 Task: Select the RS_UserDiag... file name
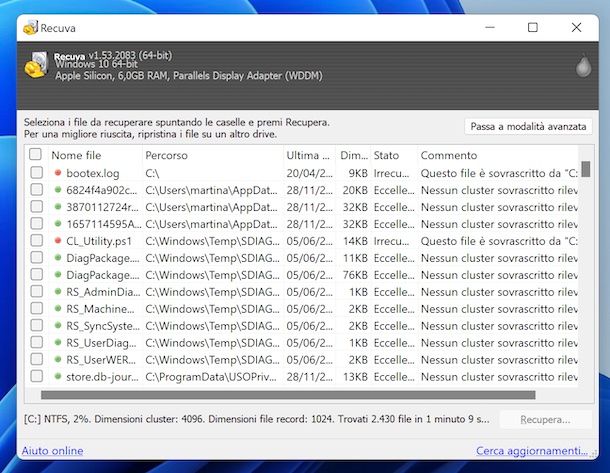[101, 343]
